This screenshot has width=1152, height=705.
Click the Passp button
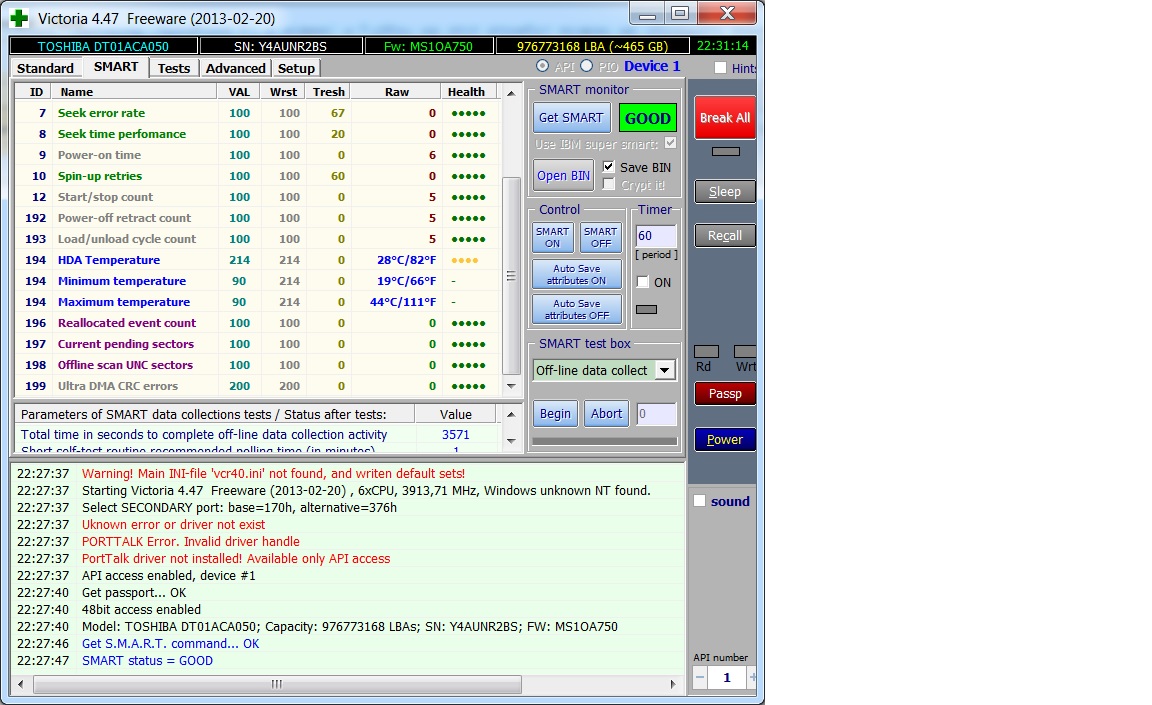click(x=725, y=393)
